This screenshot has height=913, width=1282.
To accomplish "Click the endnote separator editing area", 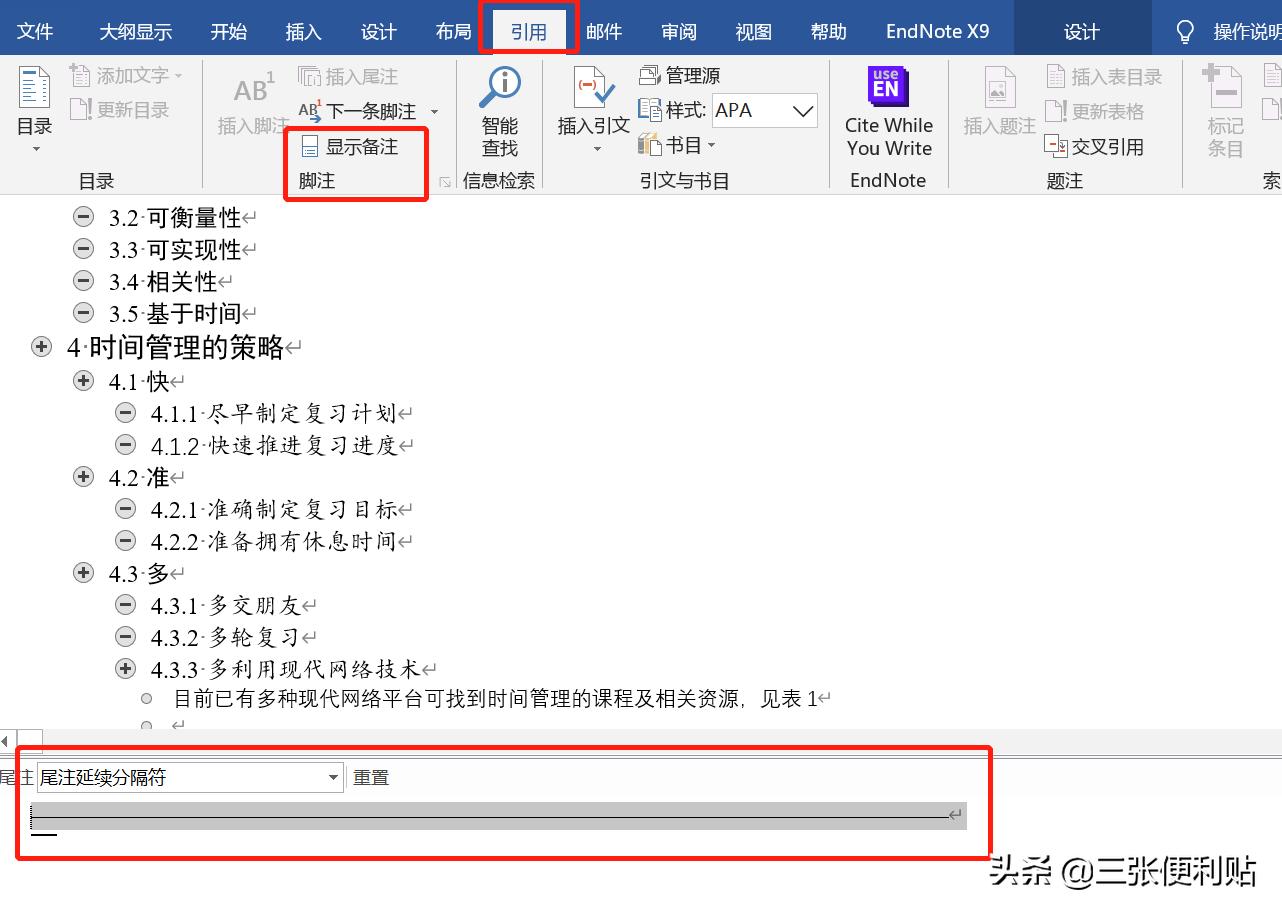I will pos(498,815).
